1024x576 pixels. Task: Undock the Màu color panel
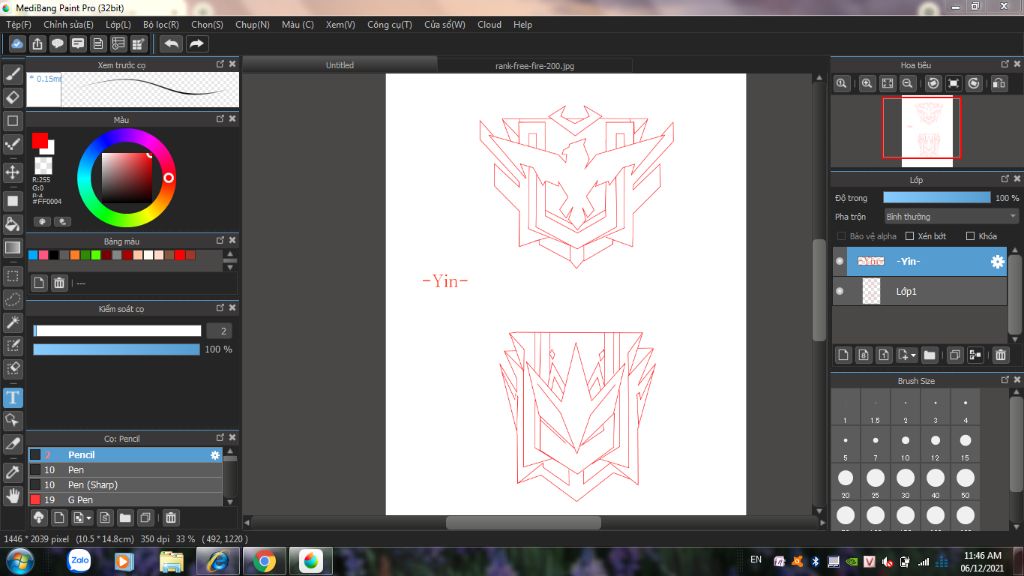[220, 119]
